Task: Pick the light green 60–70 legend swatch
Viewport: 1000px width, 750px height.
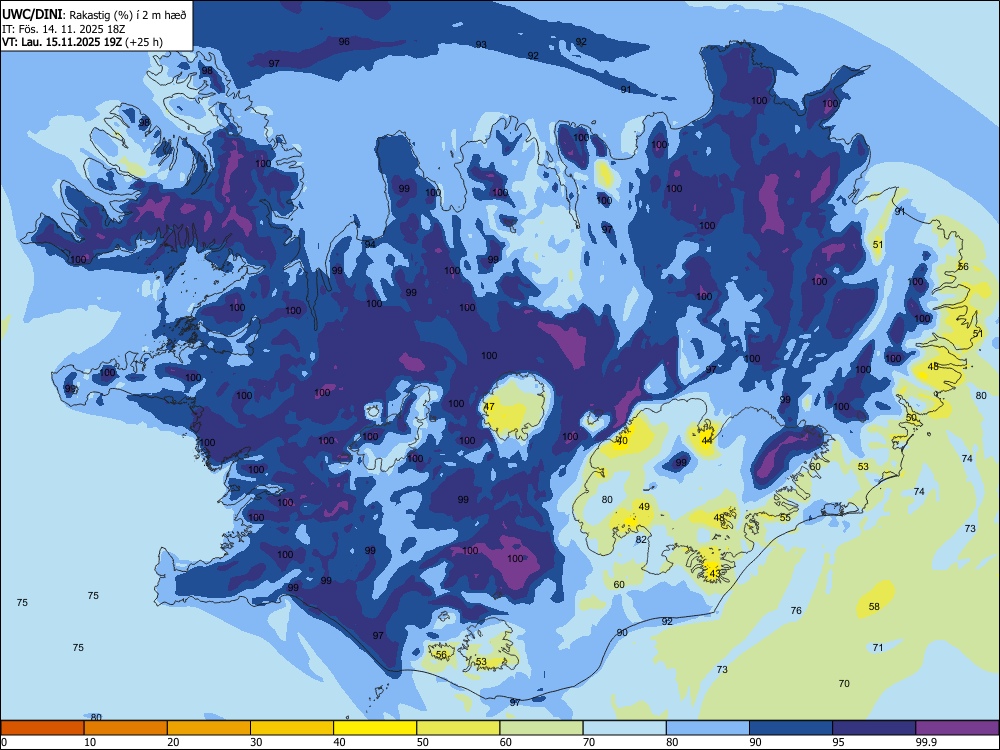Action: (541, 728)
